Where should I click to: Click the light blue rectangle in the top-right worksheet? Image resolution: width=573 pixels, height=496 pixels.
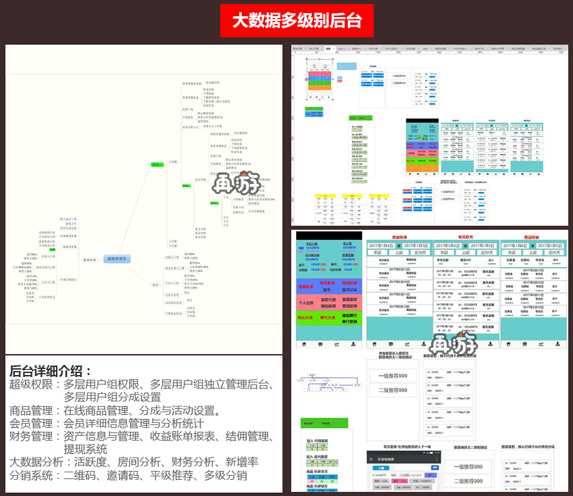(x=346, y=66)
